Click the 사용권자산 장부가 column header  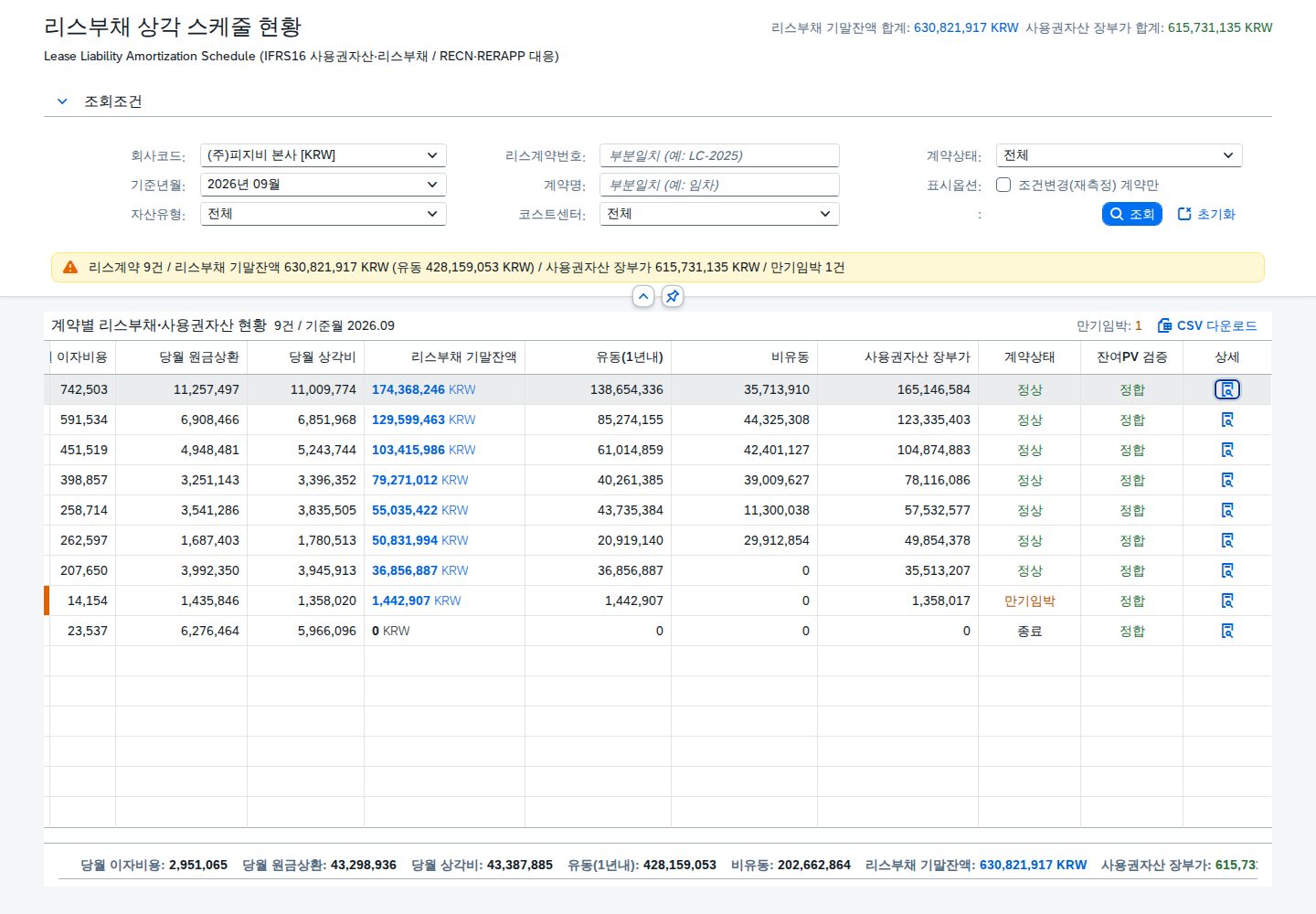[897, 357]
